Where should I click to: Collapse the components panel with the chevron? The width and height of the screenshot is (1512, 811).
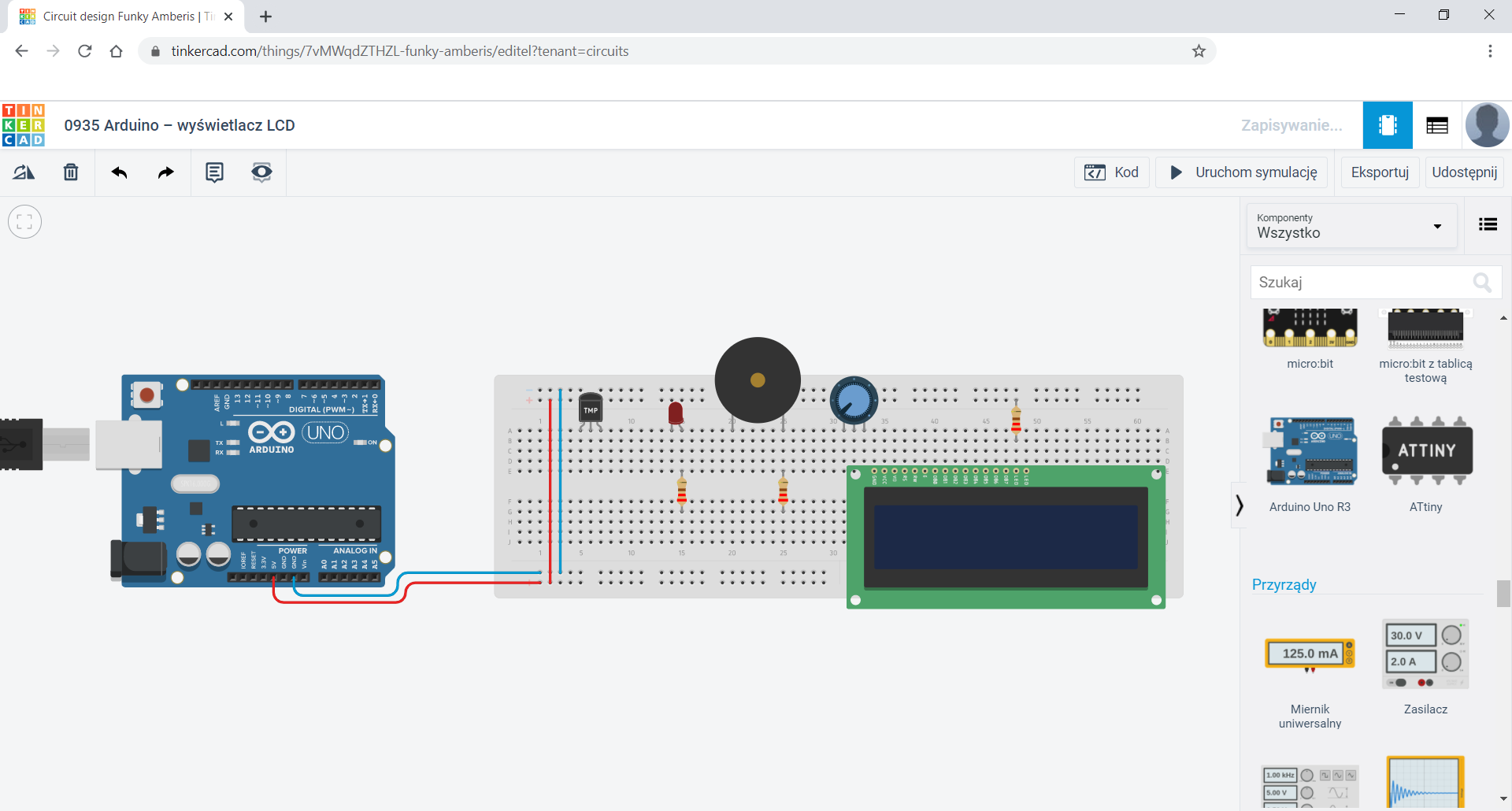1238,505
